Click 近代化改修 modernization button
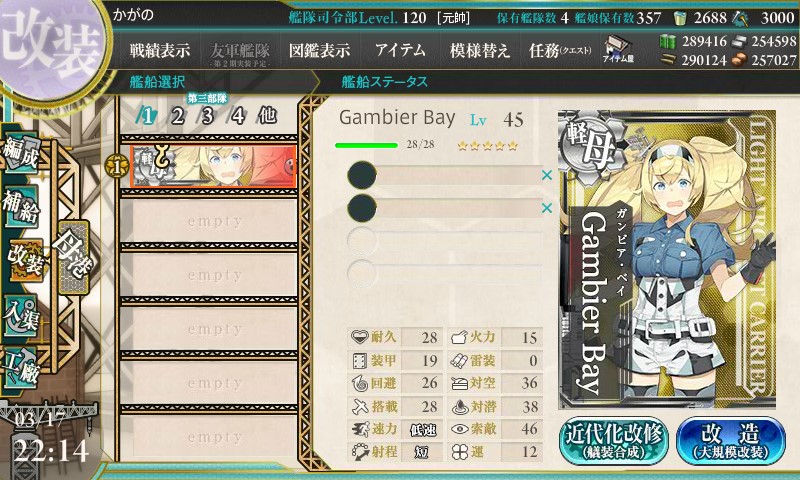 coord(614,440)
